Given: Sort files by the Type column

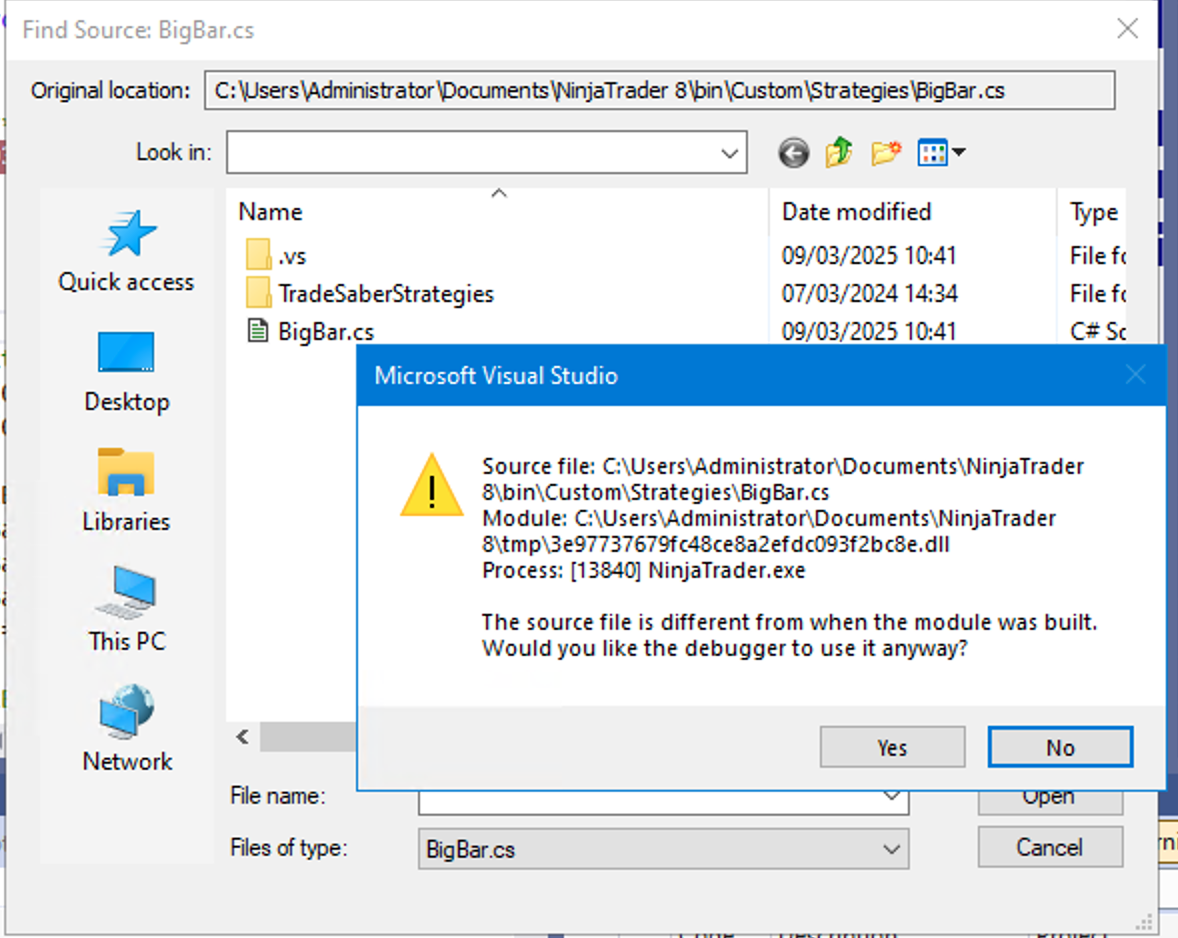Looking at the screenshot, I should click(1092, 212).
